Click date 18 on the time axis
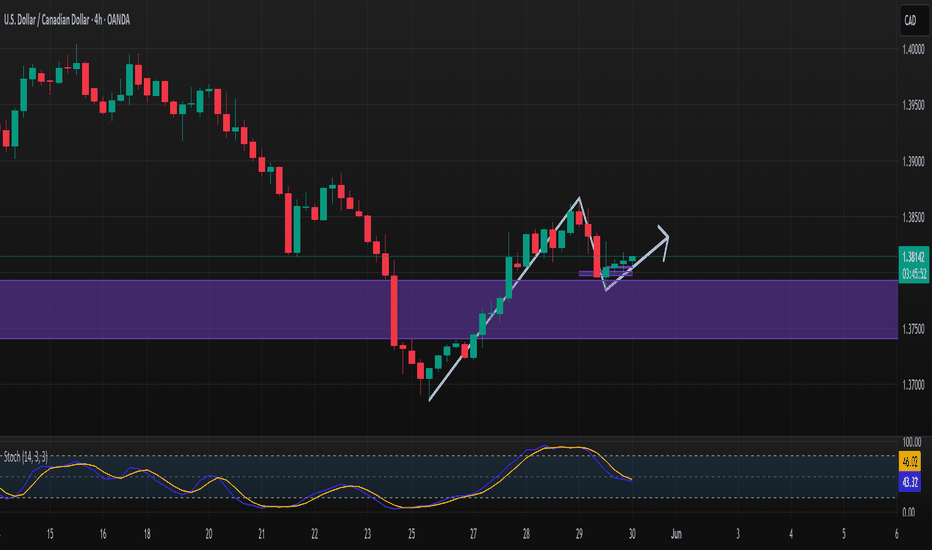932x550 pixels. tap(147, 534)
